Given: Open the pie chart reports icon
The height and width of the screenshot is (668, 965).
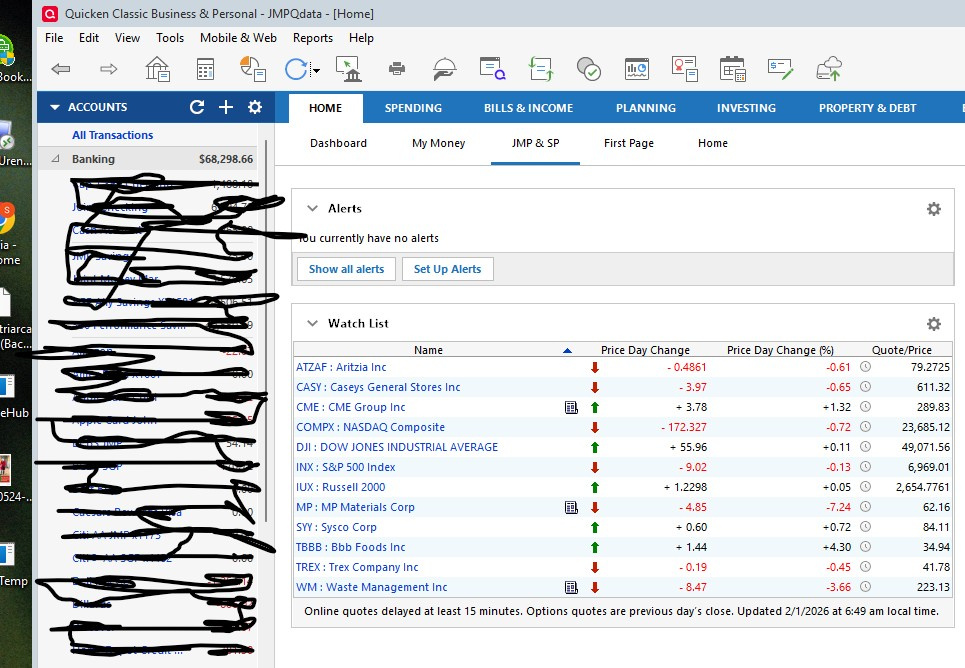Looking at the screenshot, I should pos(252,68).
